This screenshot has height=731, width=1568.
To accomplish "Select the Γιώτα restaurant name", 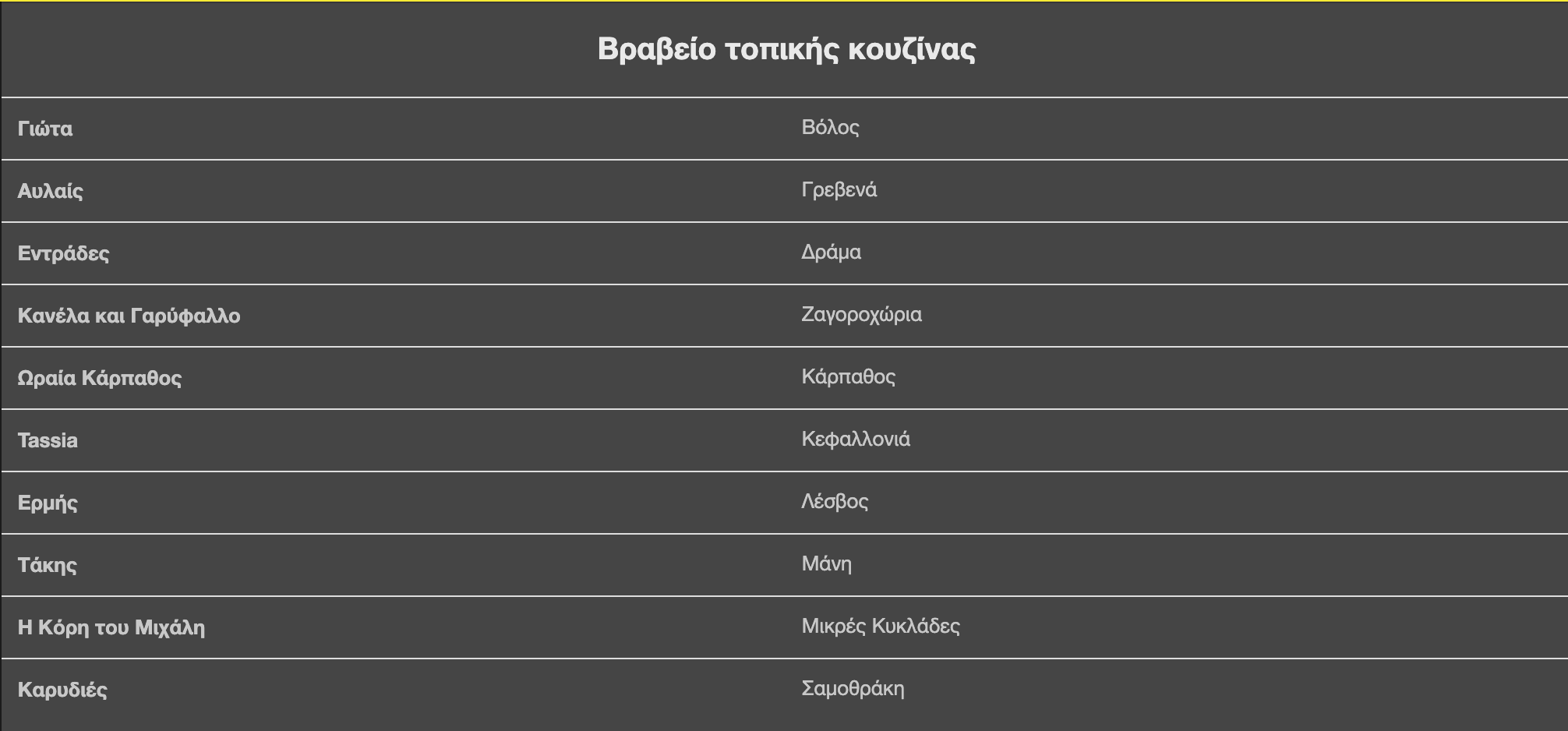I will click(x=45, y=129).
